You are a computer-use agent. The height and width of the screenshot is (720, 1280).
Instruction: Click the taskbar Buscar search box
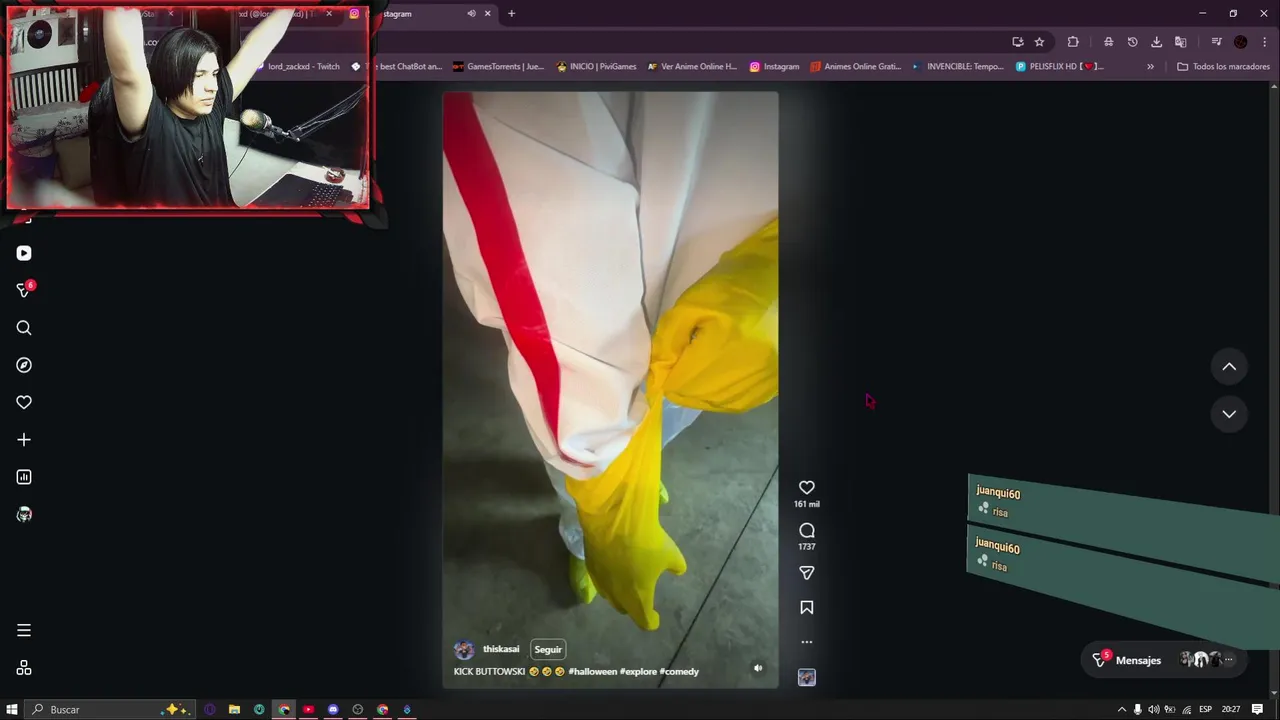[x=110, y=709]
